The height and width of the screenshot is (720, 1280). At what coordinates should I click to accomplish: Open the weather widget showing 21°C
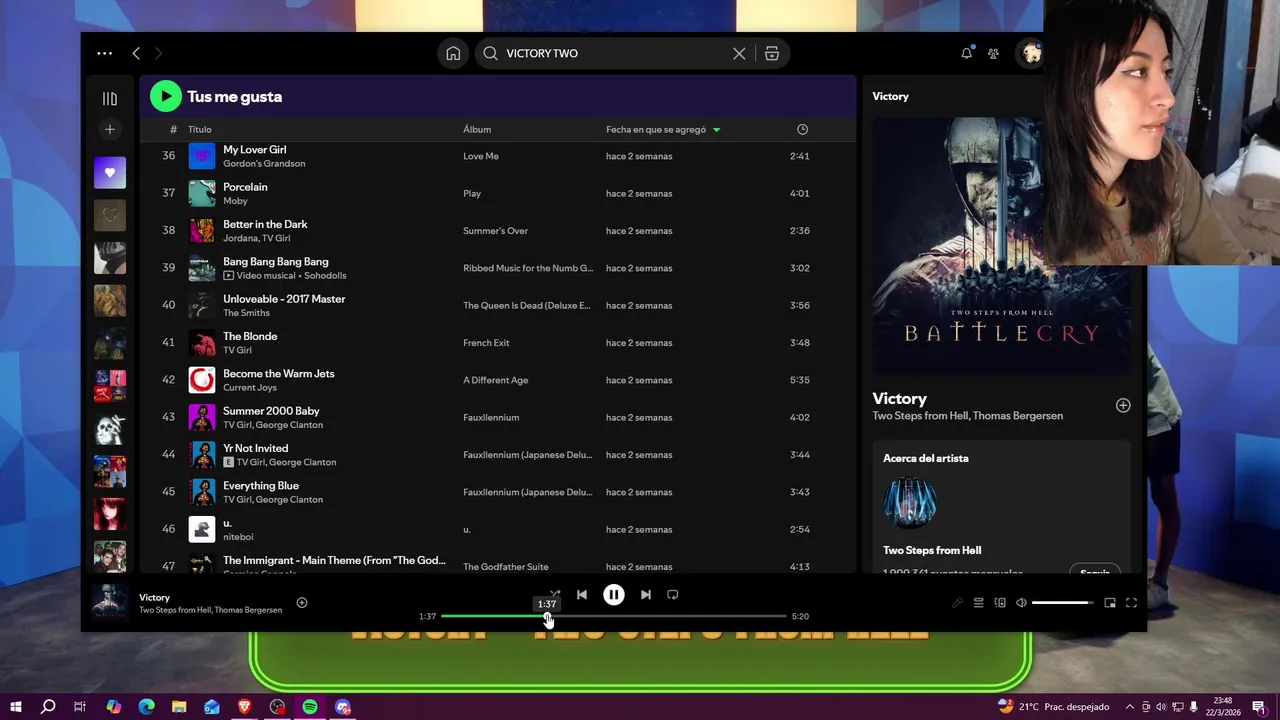pyautogui.click(x=1053, y=707)
